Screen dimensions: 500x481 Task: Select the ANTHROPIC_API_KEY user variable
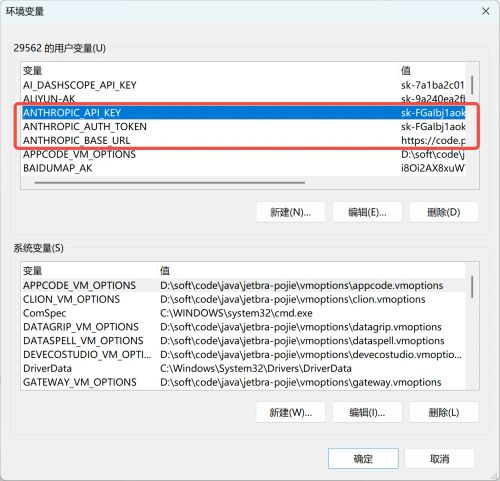click(x=244, y=113)
